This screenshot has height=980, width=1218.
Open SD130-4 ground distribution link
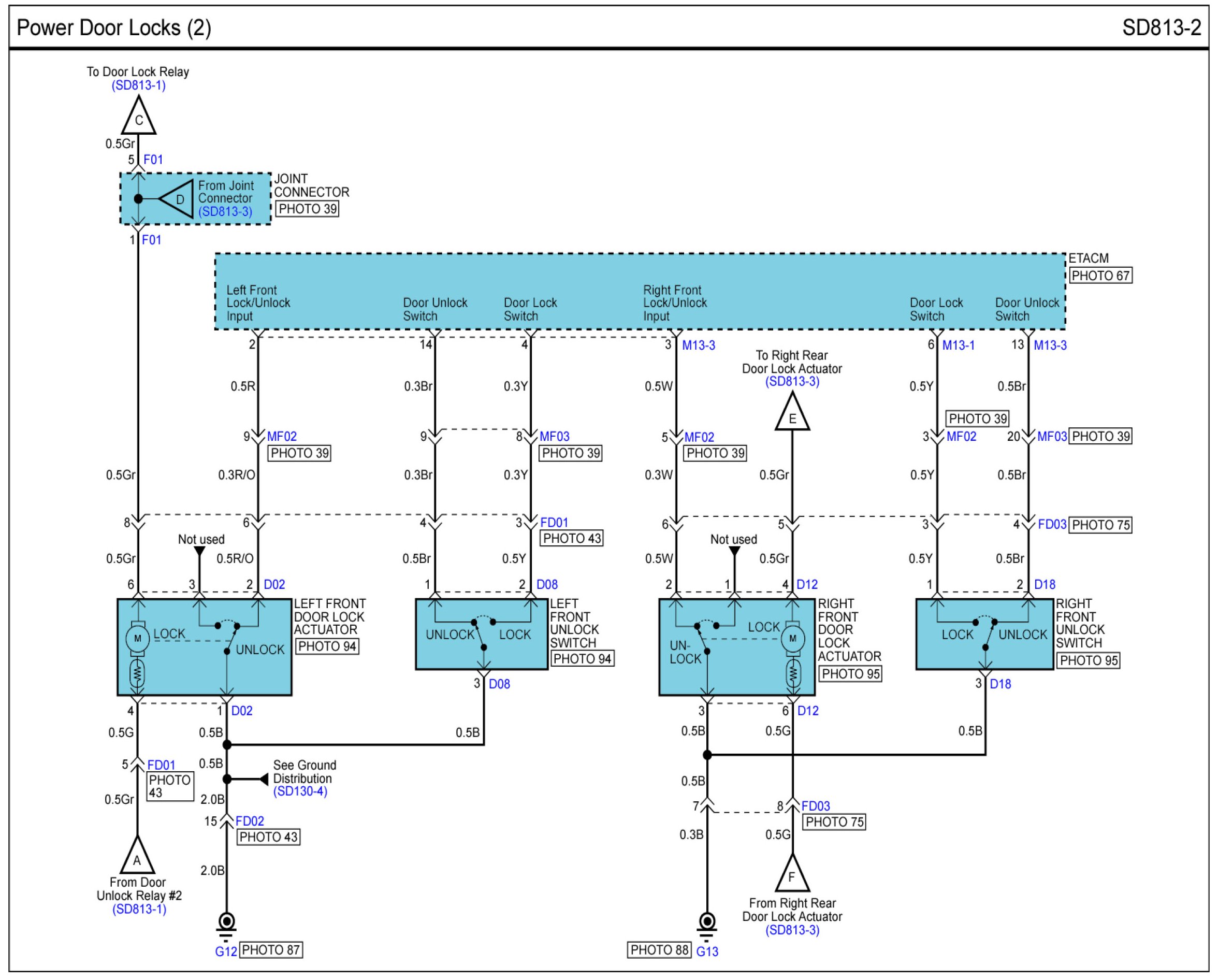[x=300, y=791]
